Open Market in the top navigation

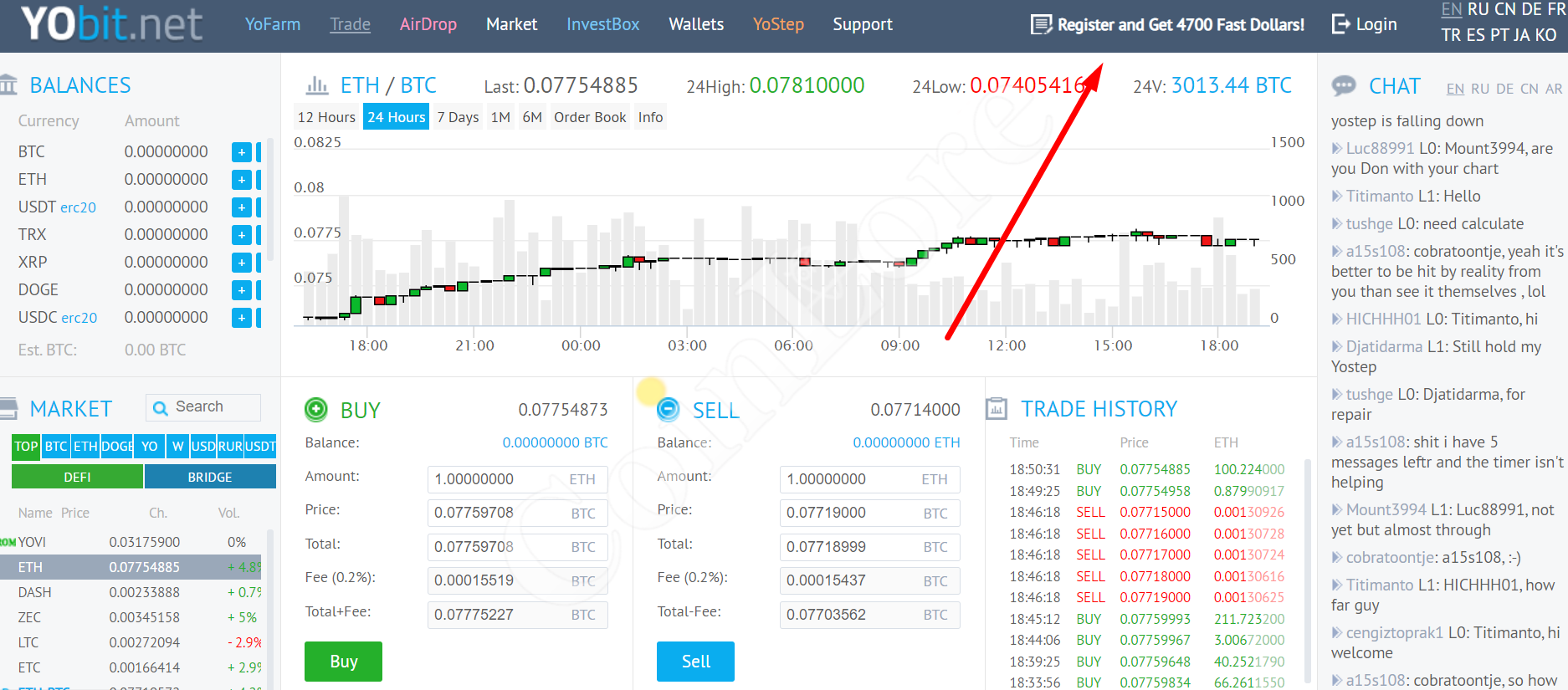(512, 24)
